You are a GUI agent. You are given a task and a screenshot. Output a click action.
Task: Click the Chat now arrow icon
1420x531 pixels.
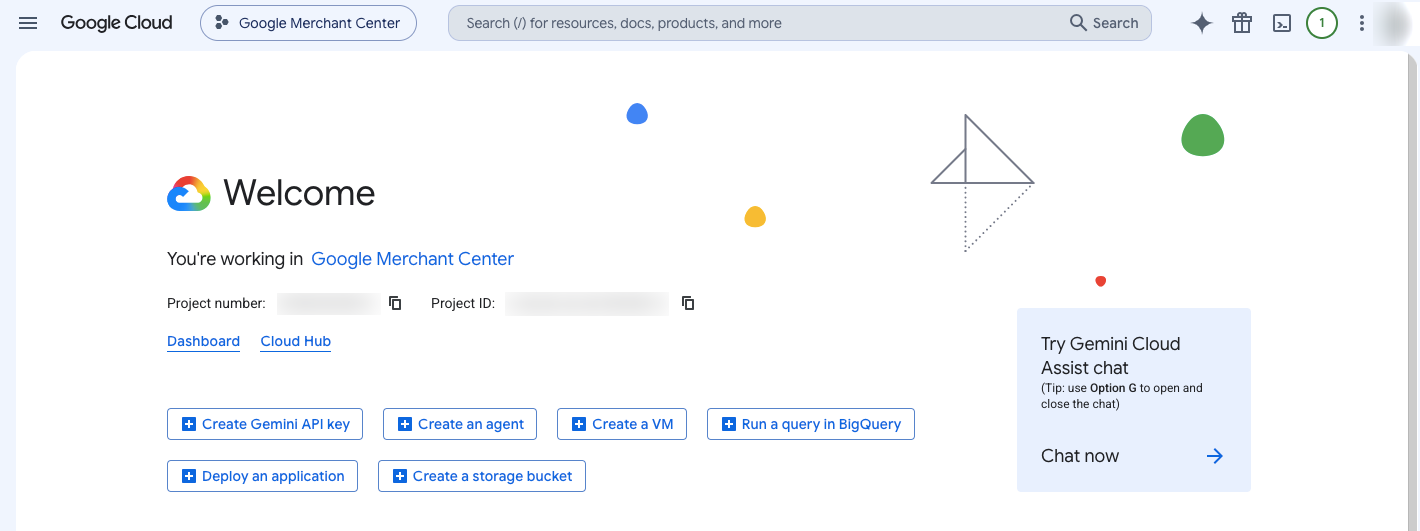1215,456
